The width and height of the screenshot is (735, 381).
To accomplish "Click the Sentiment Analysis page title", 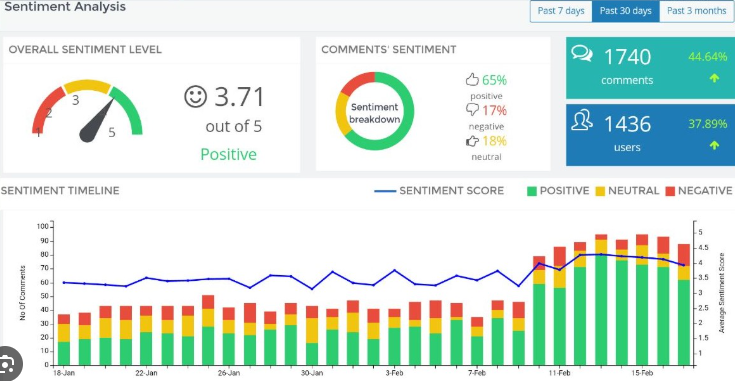I will pyautogui.click(x=65, y=7).
